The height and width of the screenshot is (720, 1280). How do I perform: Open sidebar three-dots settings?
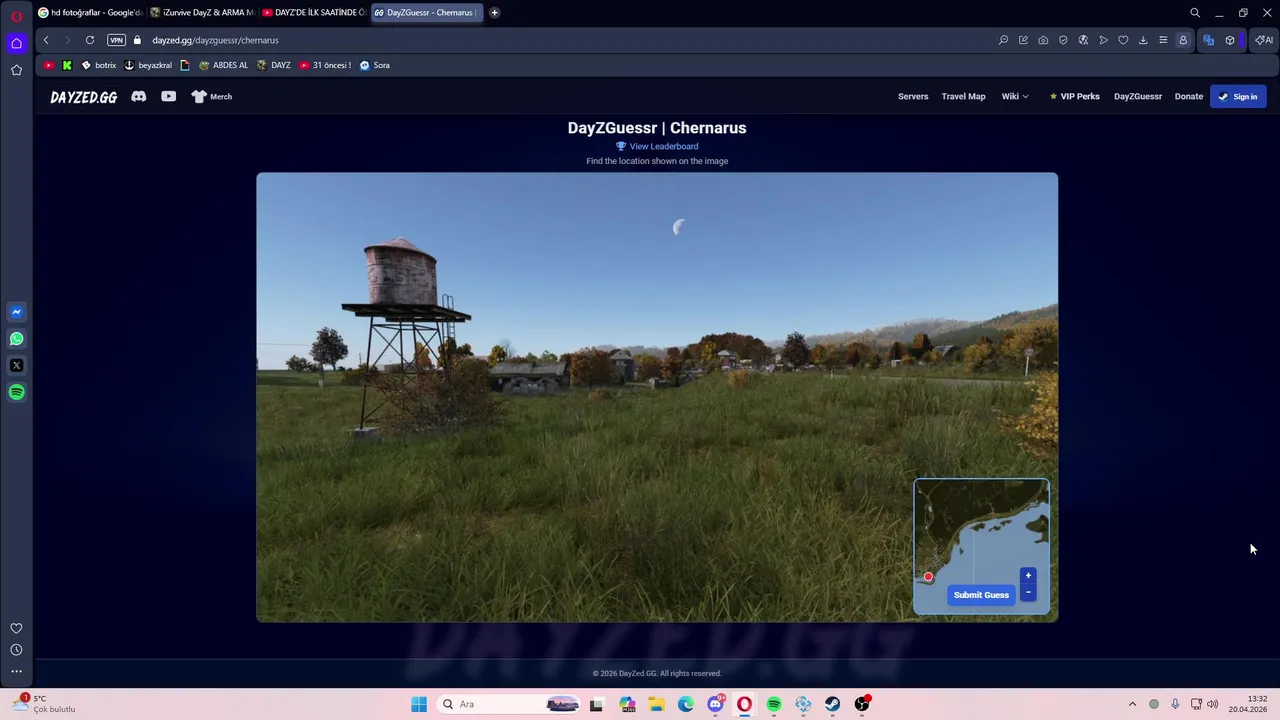coord(16,672)
